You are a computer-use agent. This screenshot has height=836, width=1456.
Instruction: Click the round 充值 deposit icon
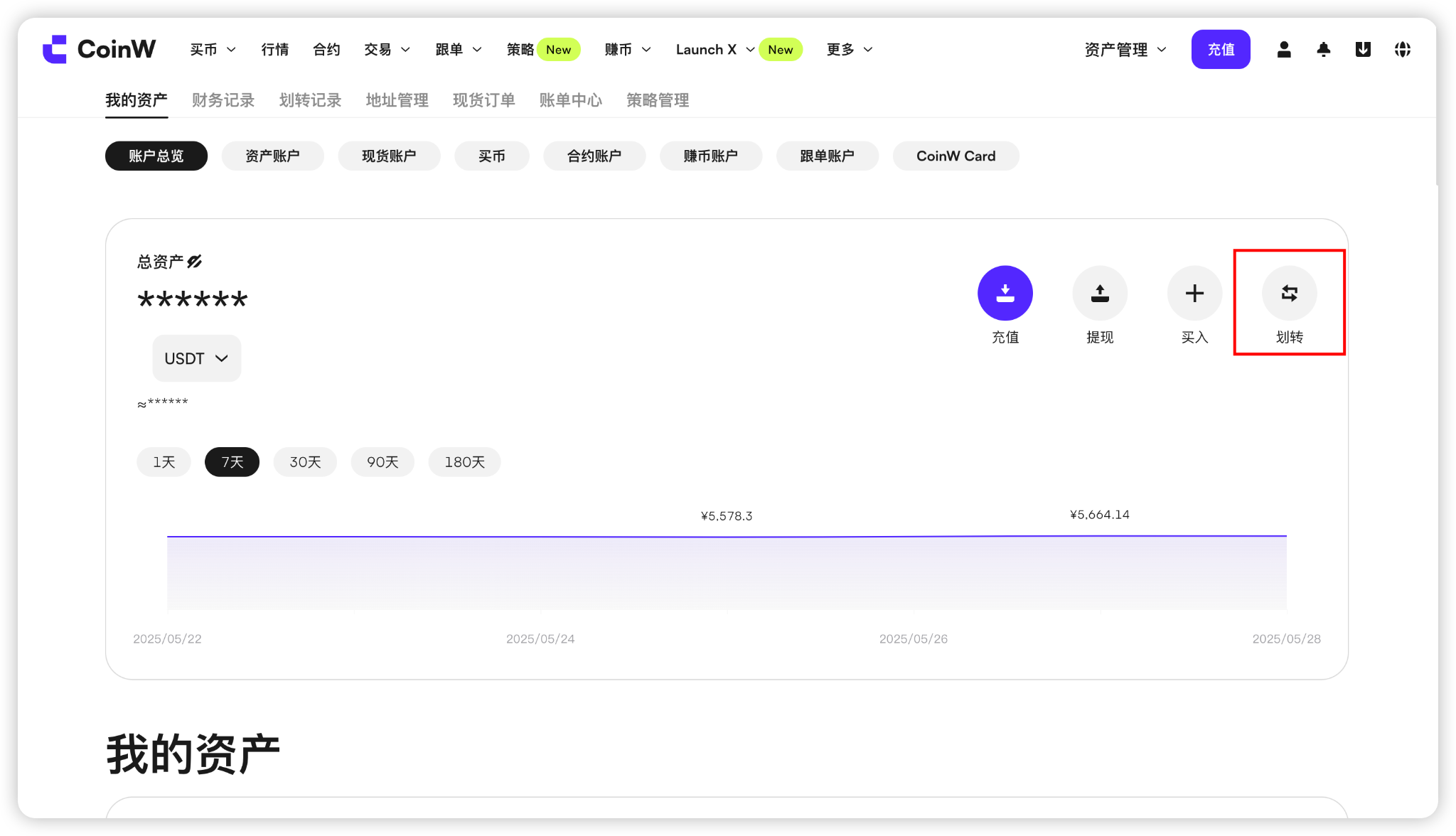pos(1005,293)
